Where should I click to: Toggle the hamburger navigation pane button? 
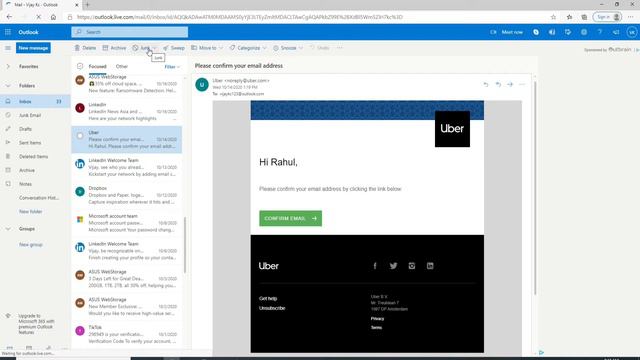click(8, 48)
